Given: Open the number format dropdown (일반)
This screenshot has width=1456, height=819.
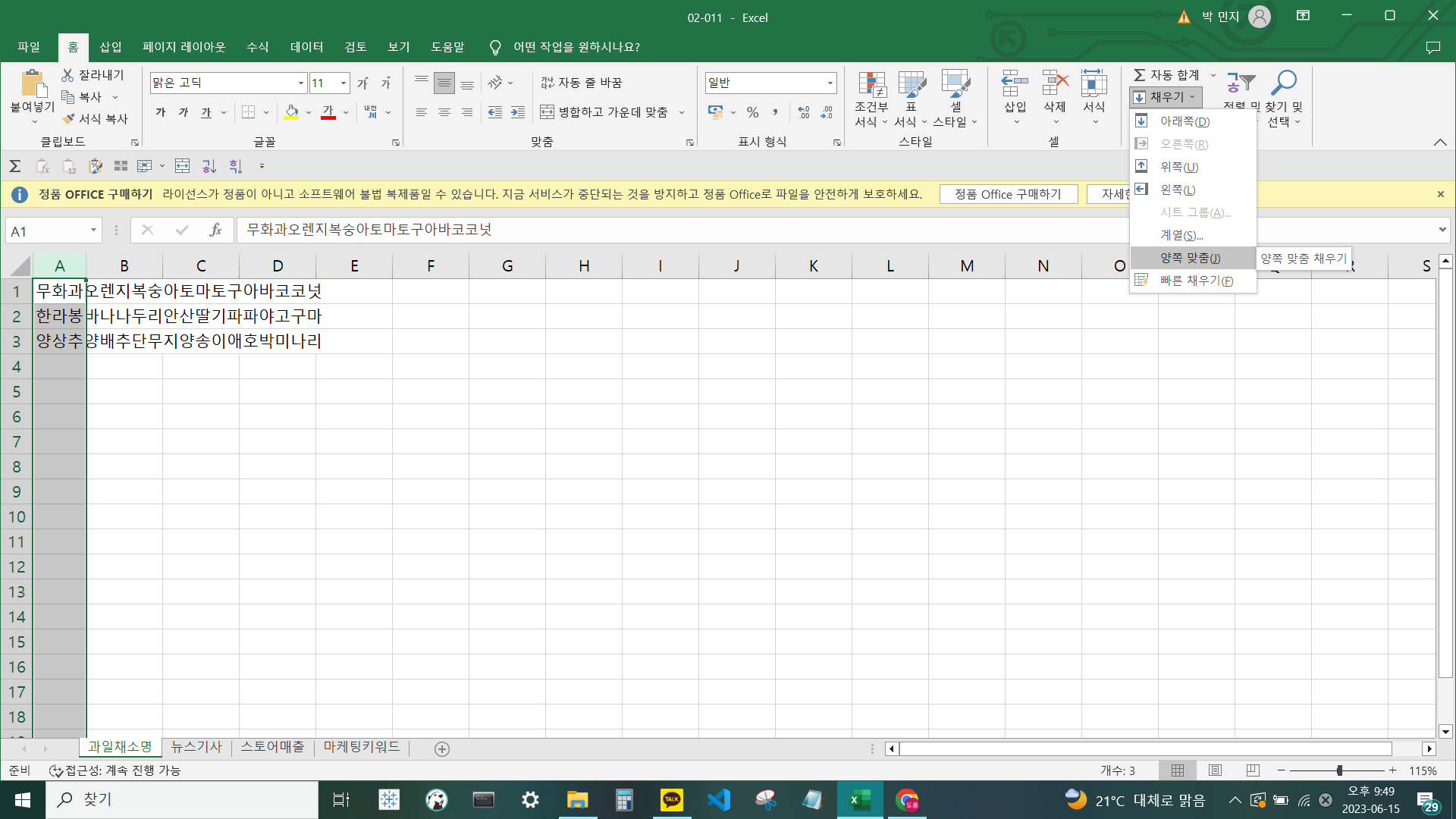Looking at the screenshot, I should [830, 83].
